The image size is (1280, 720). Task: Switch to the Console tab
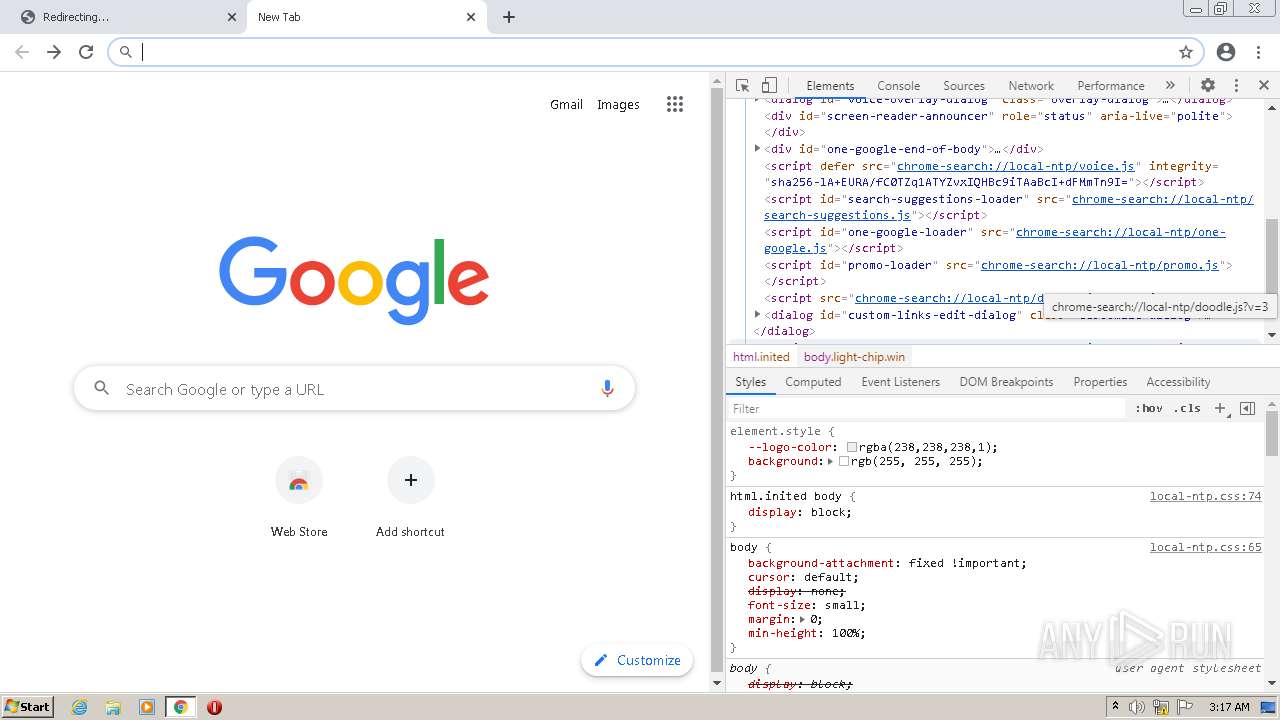coord(898,86)
